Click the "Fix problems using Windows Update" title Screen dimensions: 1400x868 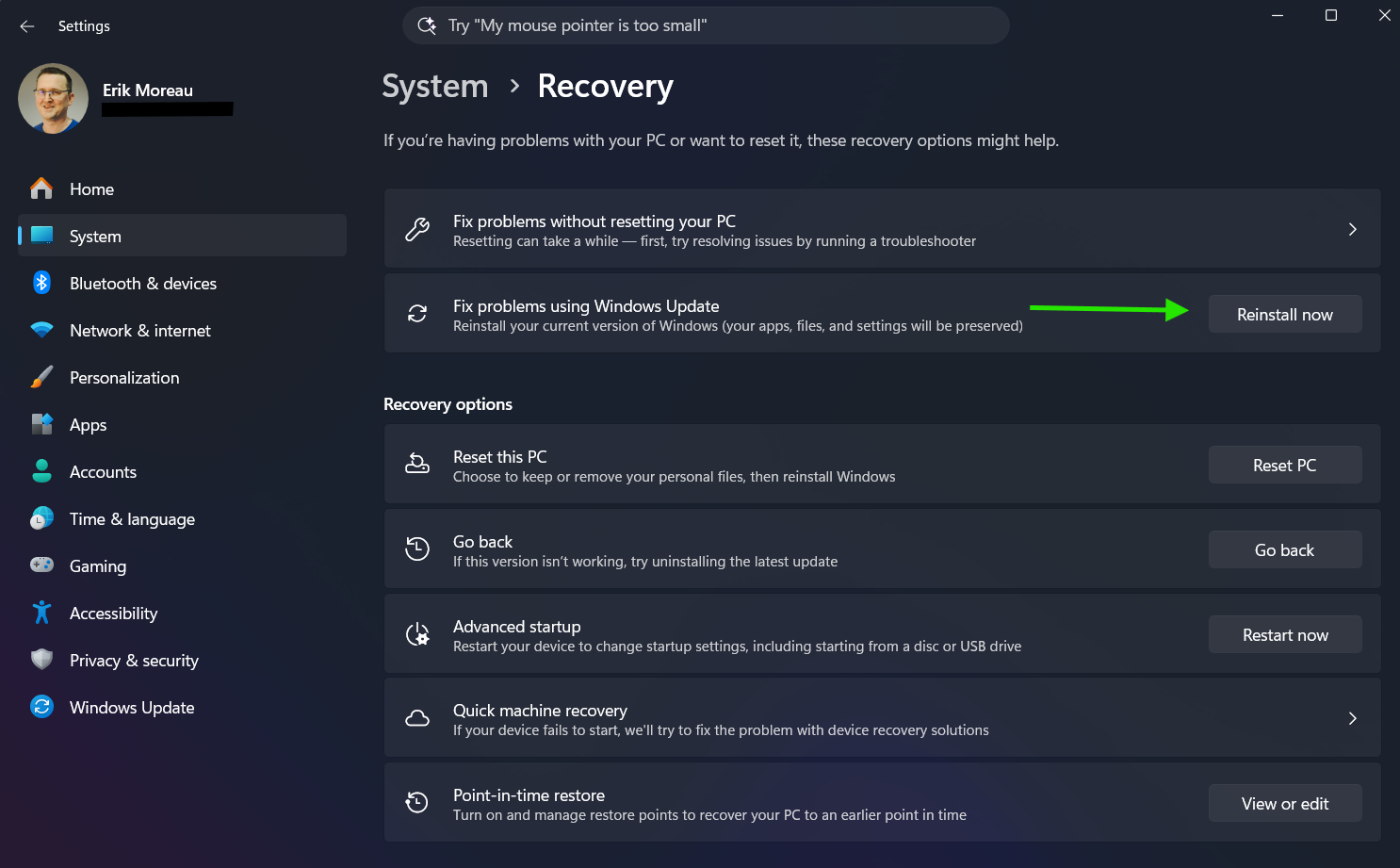coord(586,306)
